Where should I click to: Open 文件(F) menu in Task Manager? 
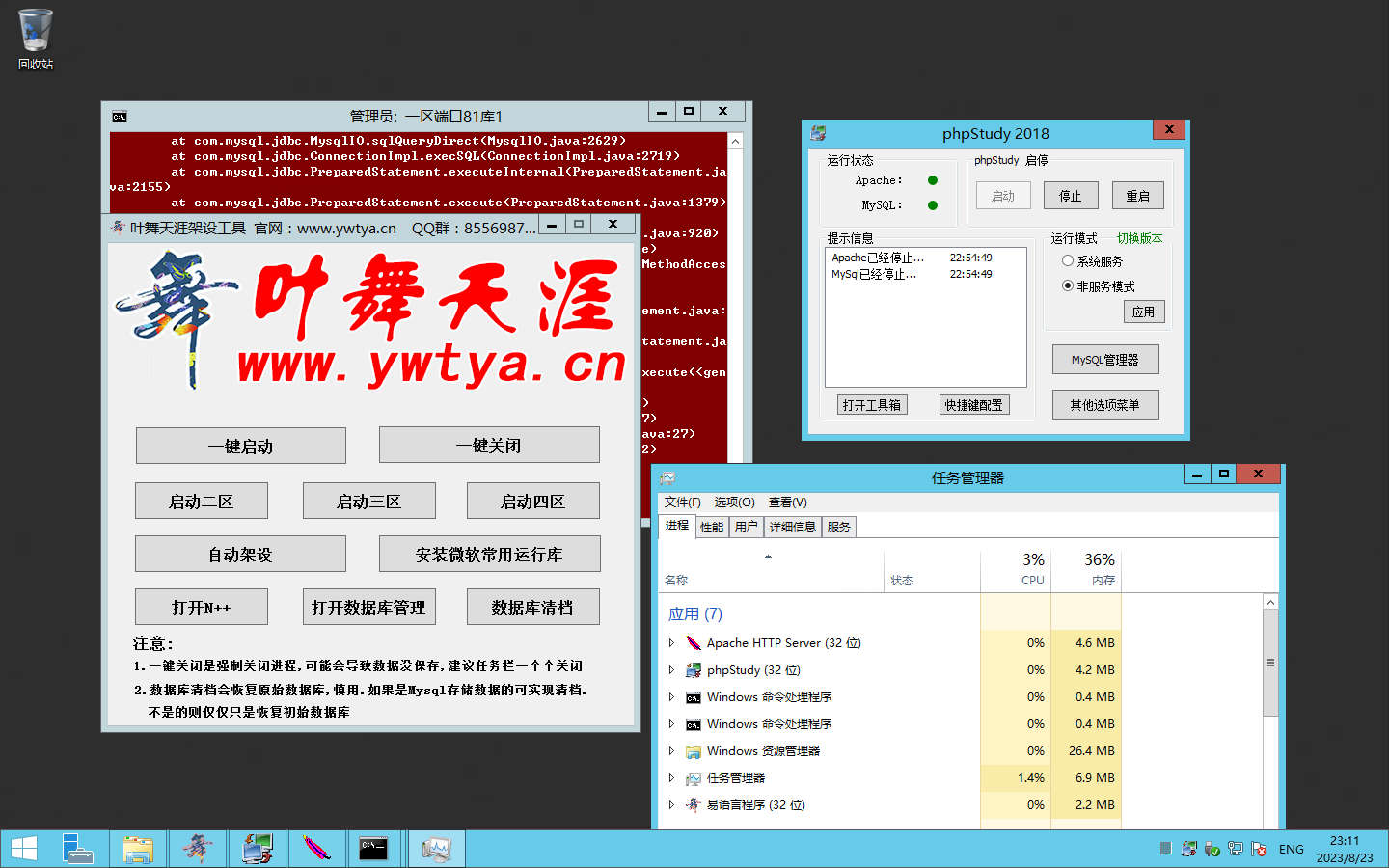[682, 502]
